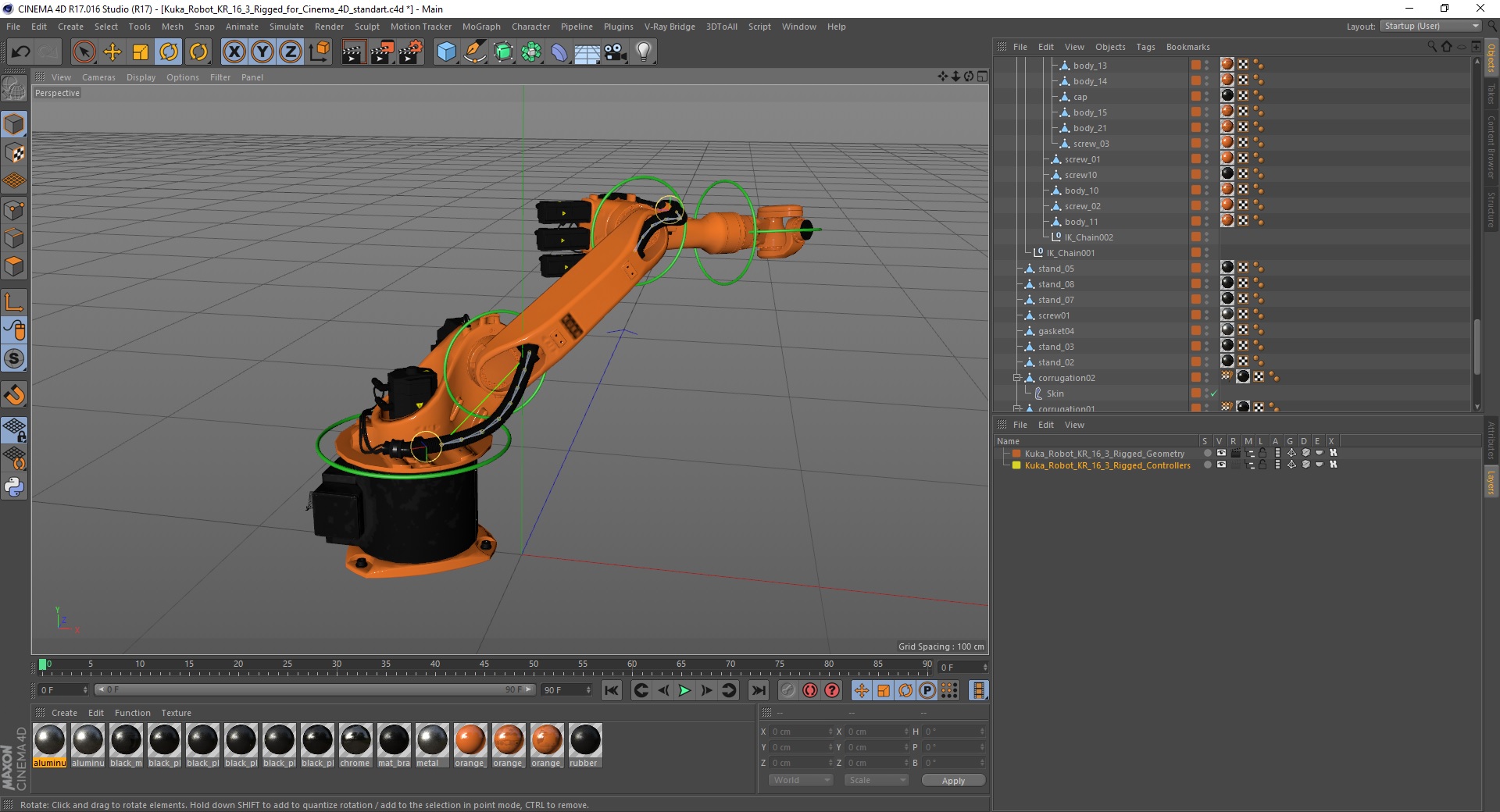Click the Coordinate System toolbar icon
The width and height of the screenshot is (1500, 812).
click(319, 52)
